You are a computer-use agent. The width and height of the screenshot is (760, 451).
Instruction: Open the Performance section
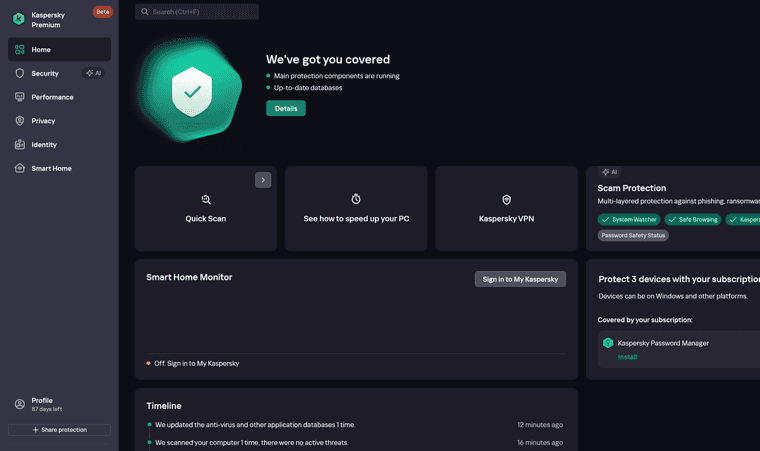tap(59, 97)
